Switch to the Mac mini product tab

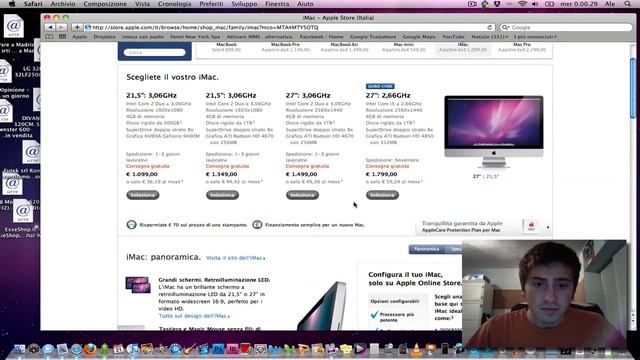click(404, 47)
